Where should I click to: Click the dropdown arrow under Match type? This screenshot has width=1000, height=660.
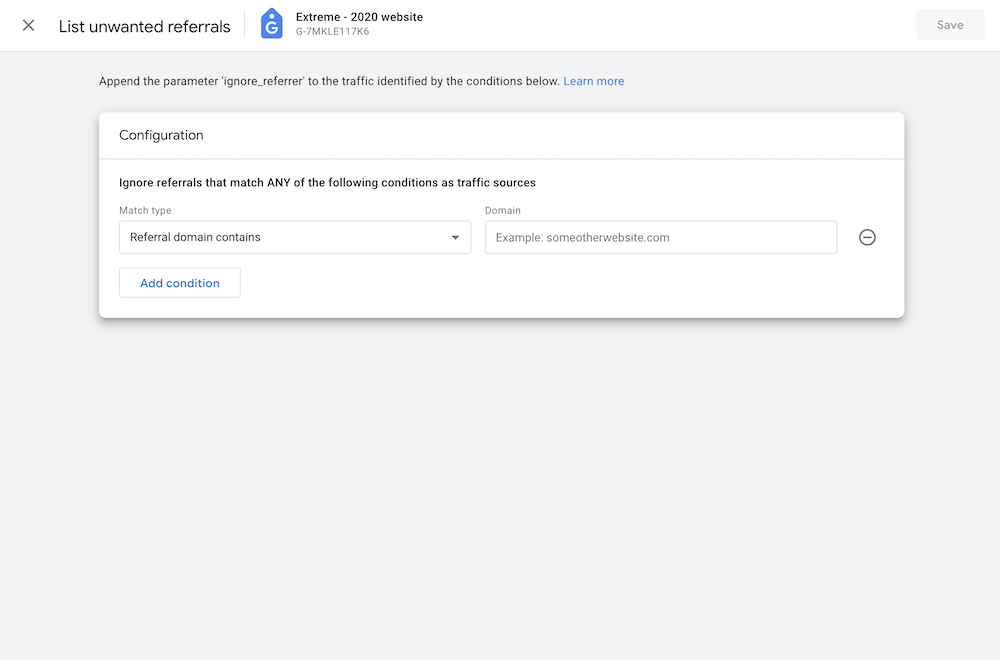pos(456,237)
